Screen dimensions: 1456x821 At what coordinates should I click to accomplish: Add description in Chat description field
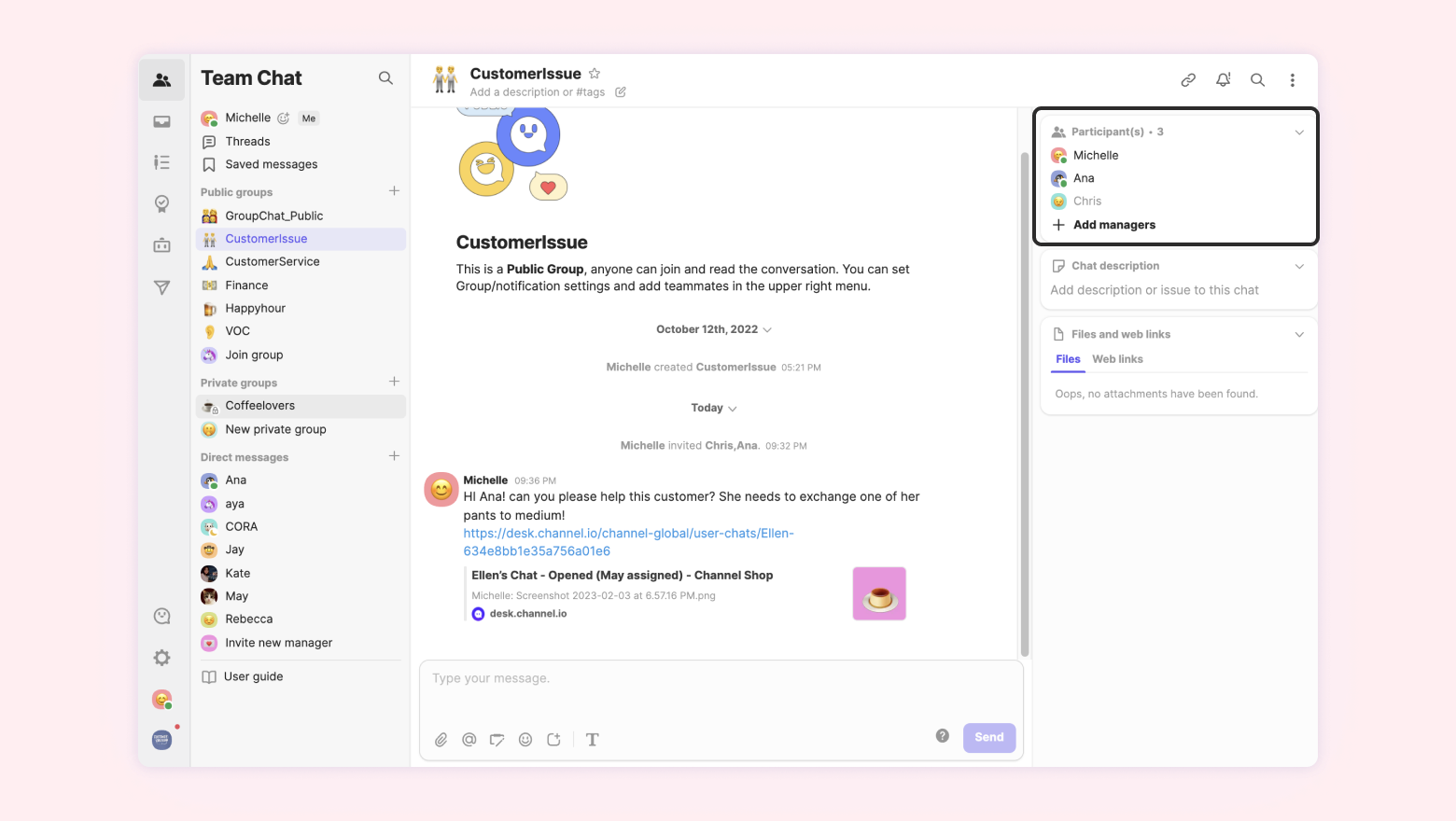tap(1155, 290)
